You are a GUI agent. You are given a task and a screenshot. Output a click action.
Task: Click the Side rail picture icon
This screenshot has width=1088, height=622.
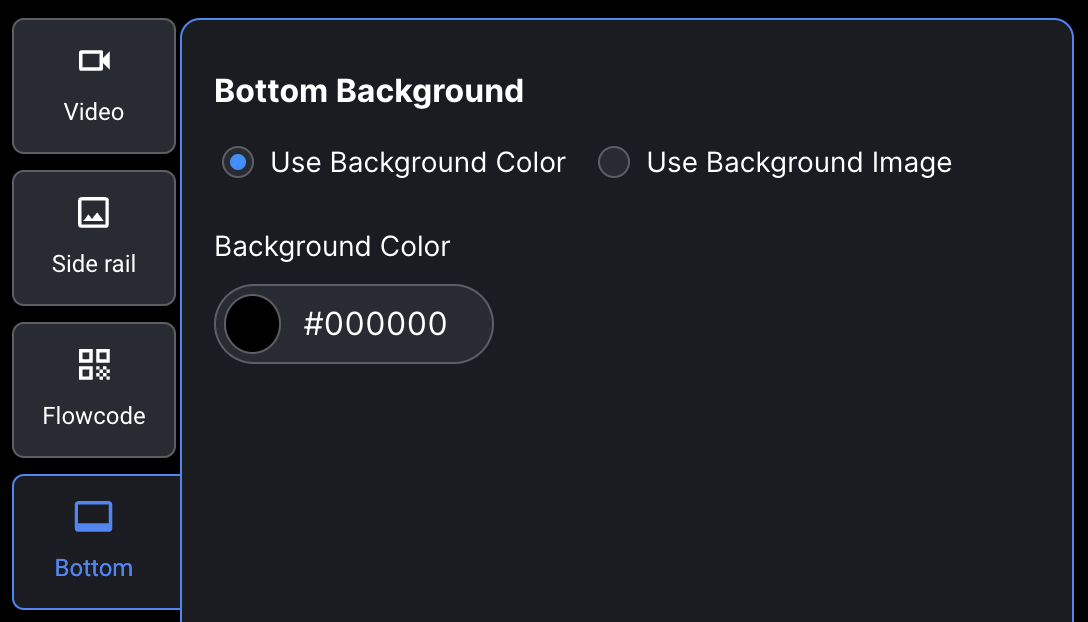coord(94,212)
